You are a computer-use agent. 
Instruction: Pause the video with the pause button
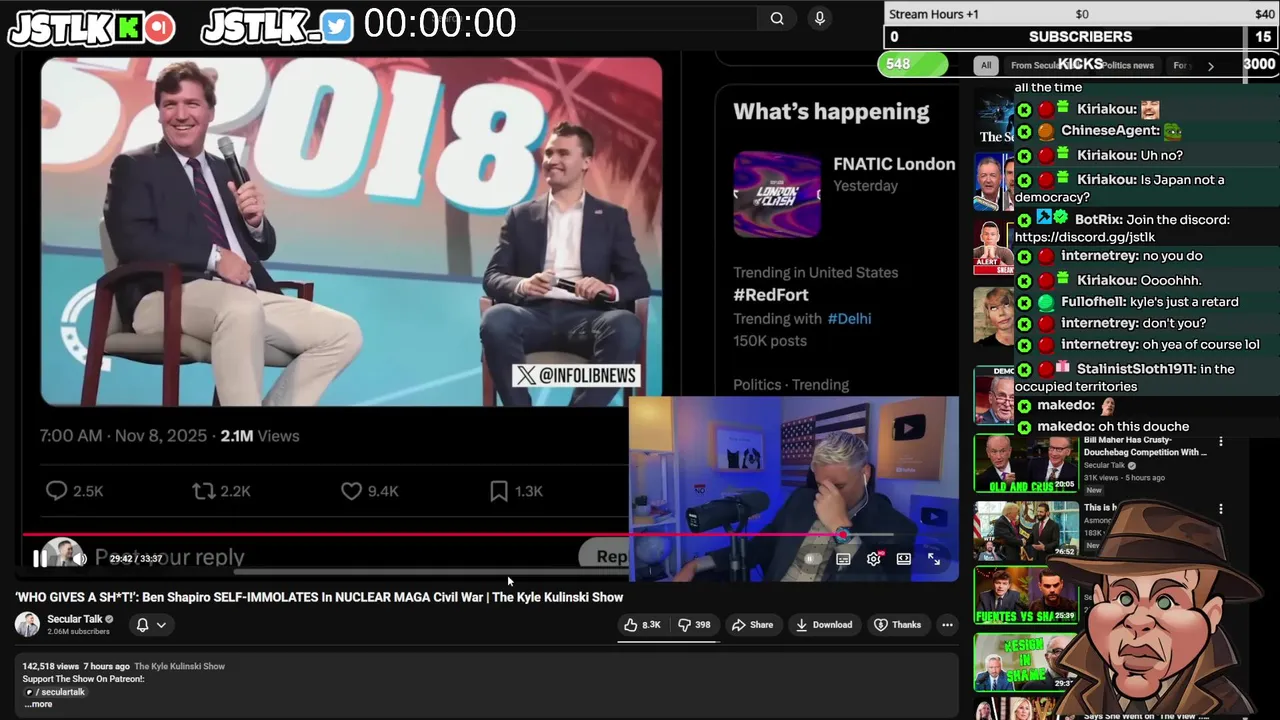(39, 559)
